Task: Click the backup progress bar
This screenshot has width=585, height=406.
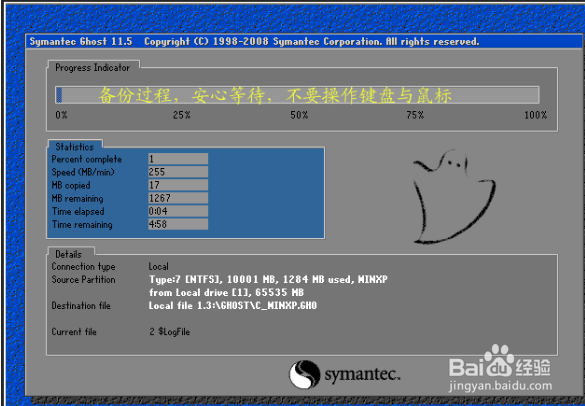Action: (x=297, y=95)
